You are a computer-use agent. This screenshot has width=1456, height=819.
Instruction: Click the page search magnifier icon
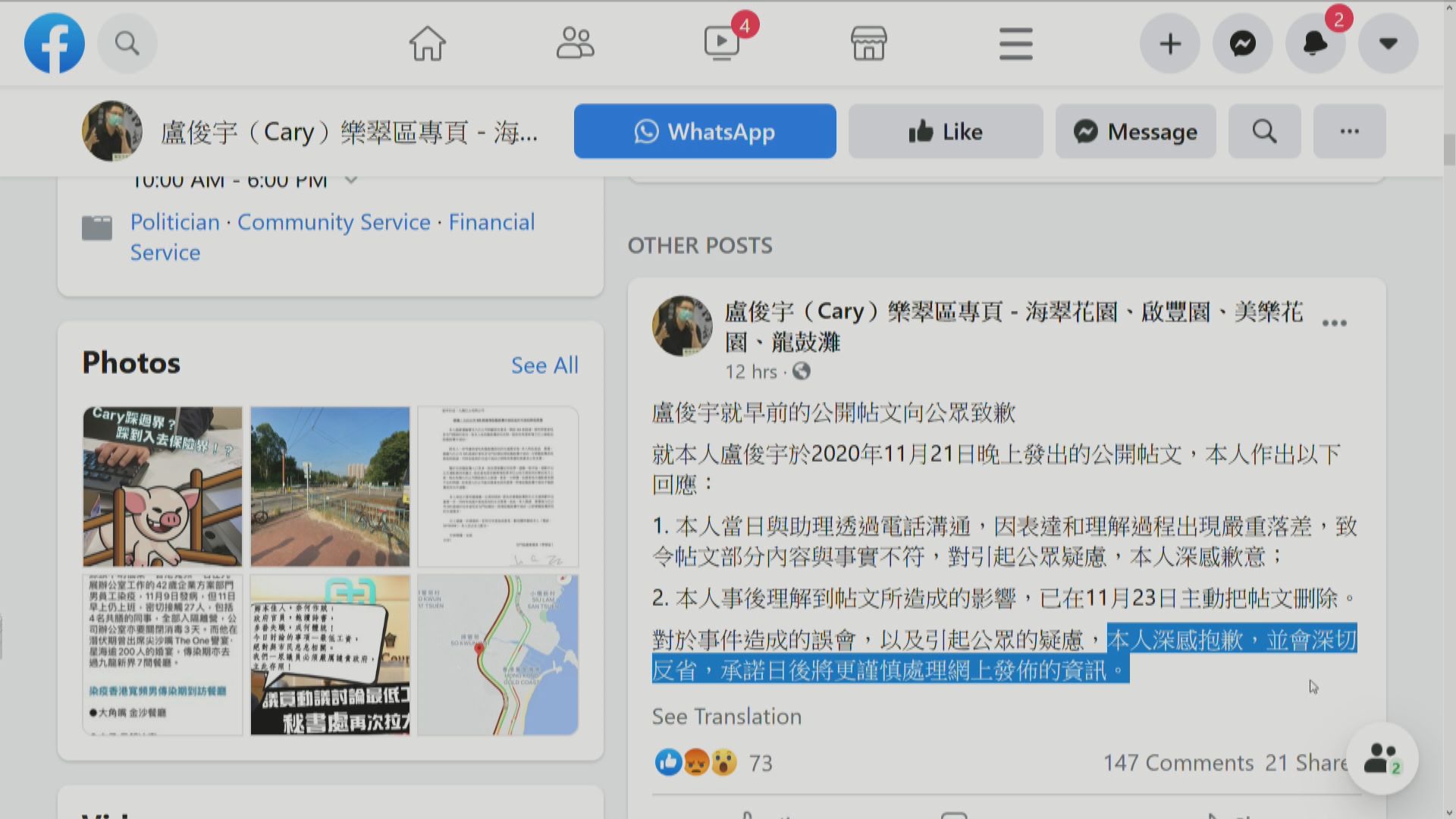click(x=1263, y=130)
